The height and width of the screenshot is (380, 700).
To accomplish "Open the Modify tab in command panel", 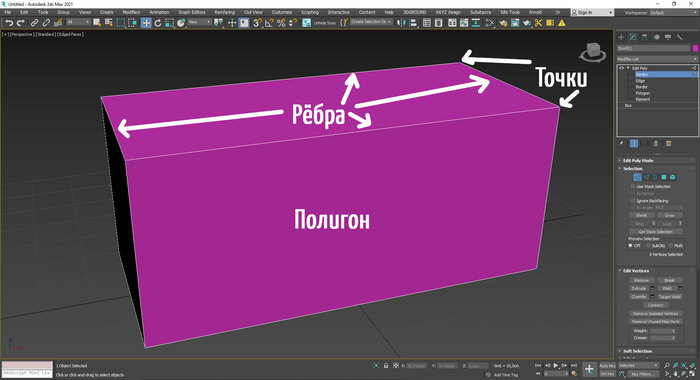I will pyautogui.click(x=633, y=37).
